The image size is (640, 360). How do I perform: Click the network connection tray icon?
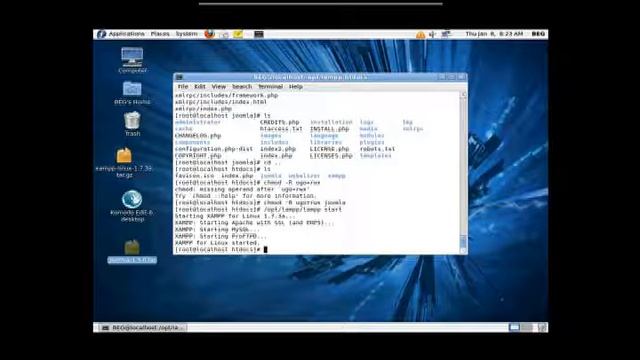tap(446, 34)
